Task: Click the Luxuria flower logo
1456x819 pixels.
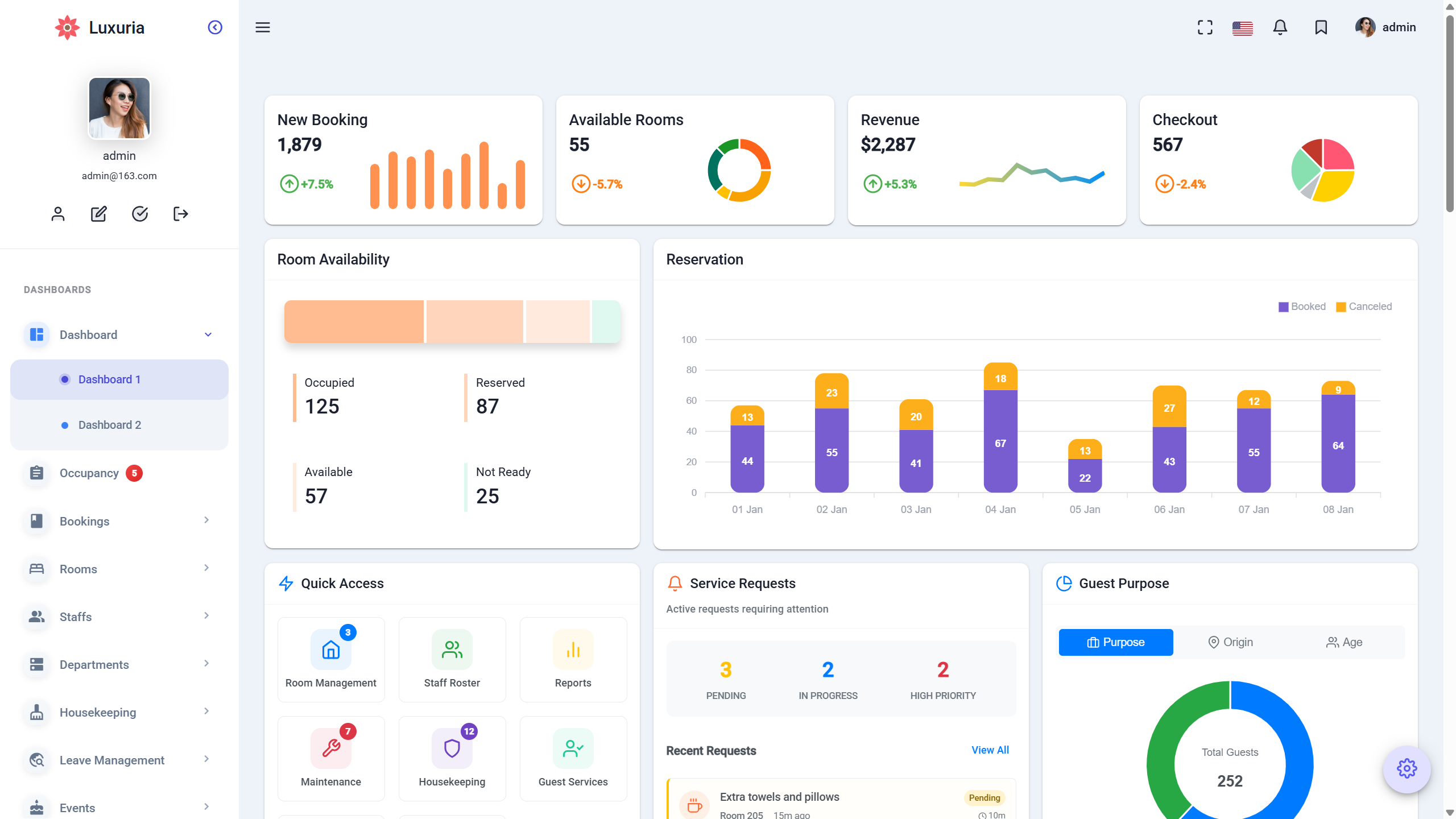Action: coord(67,27)
